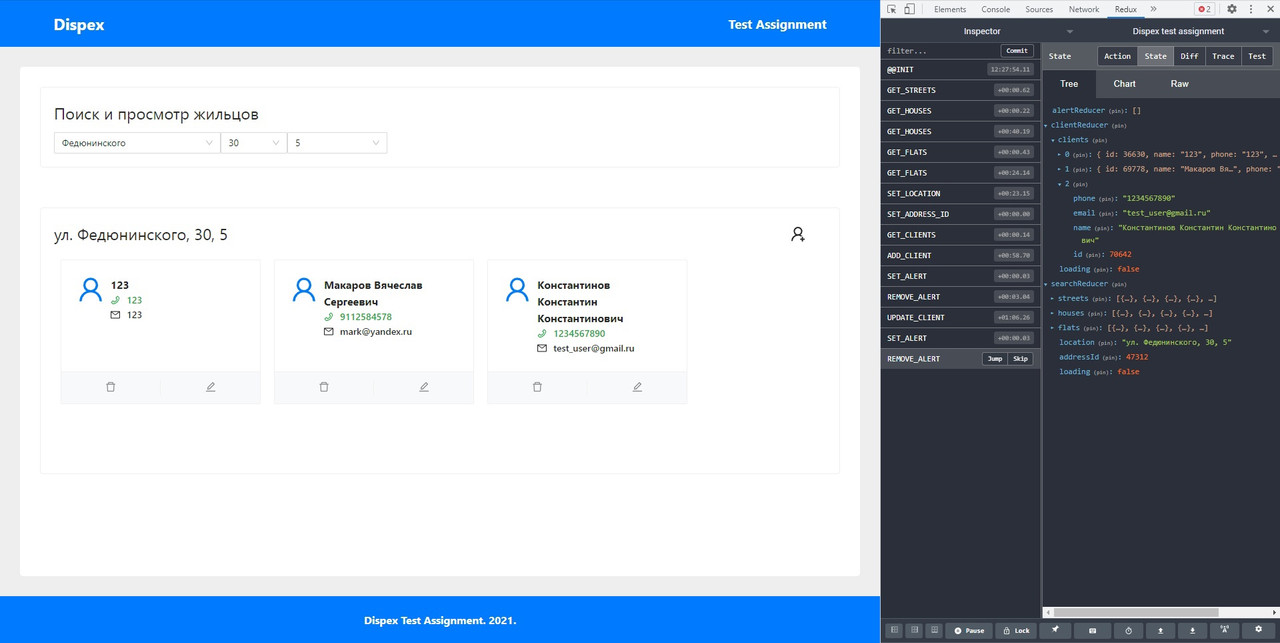Activate the DevTools element picker icon
This screenshot has height=643, width=1280.
pos(891,9)
